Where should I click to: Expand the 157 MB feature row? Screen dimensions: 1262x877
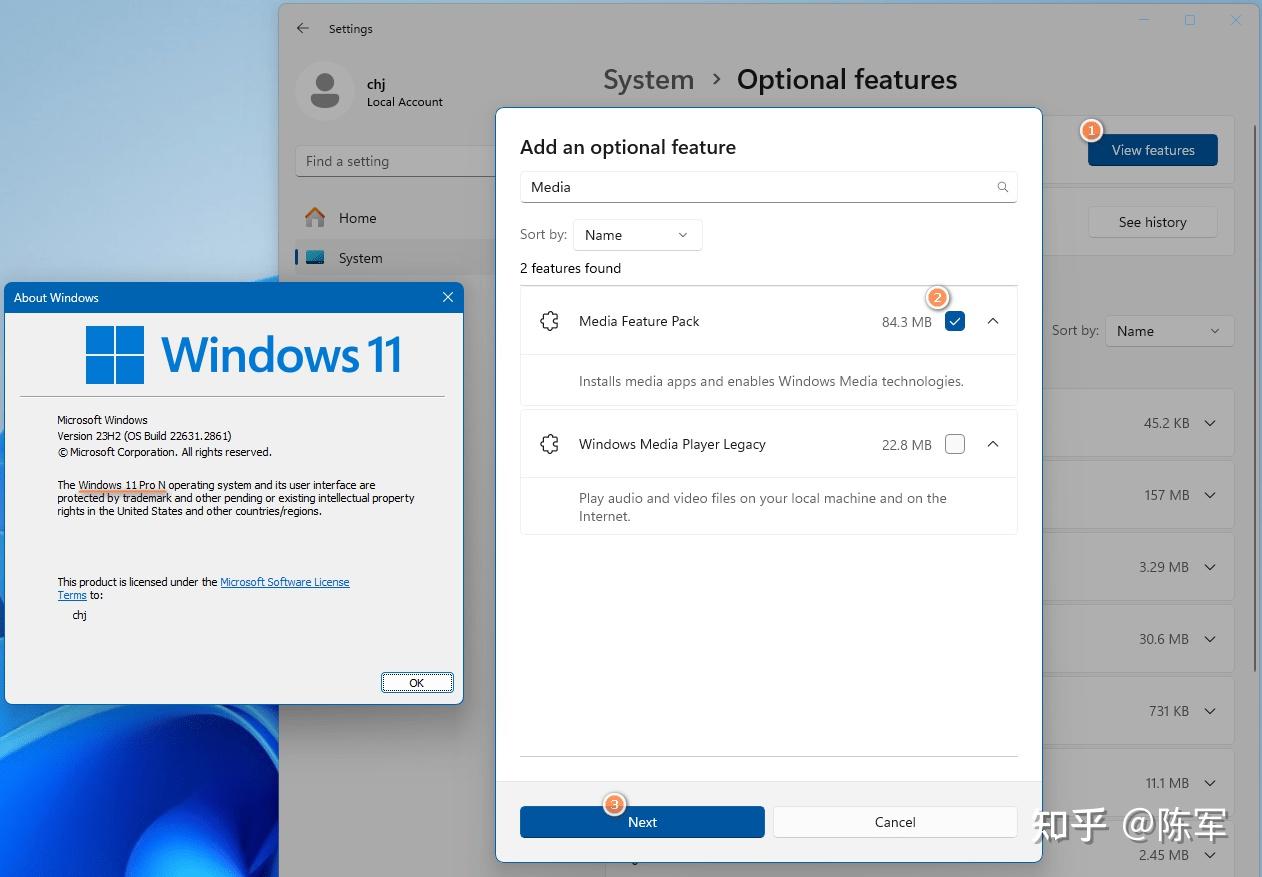point(1210,495)
